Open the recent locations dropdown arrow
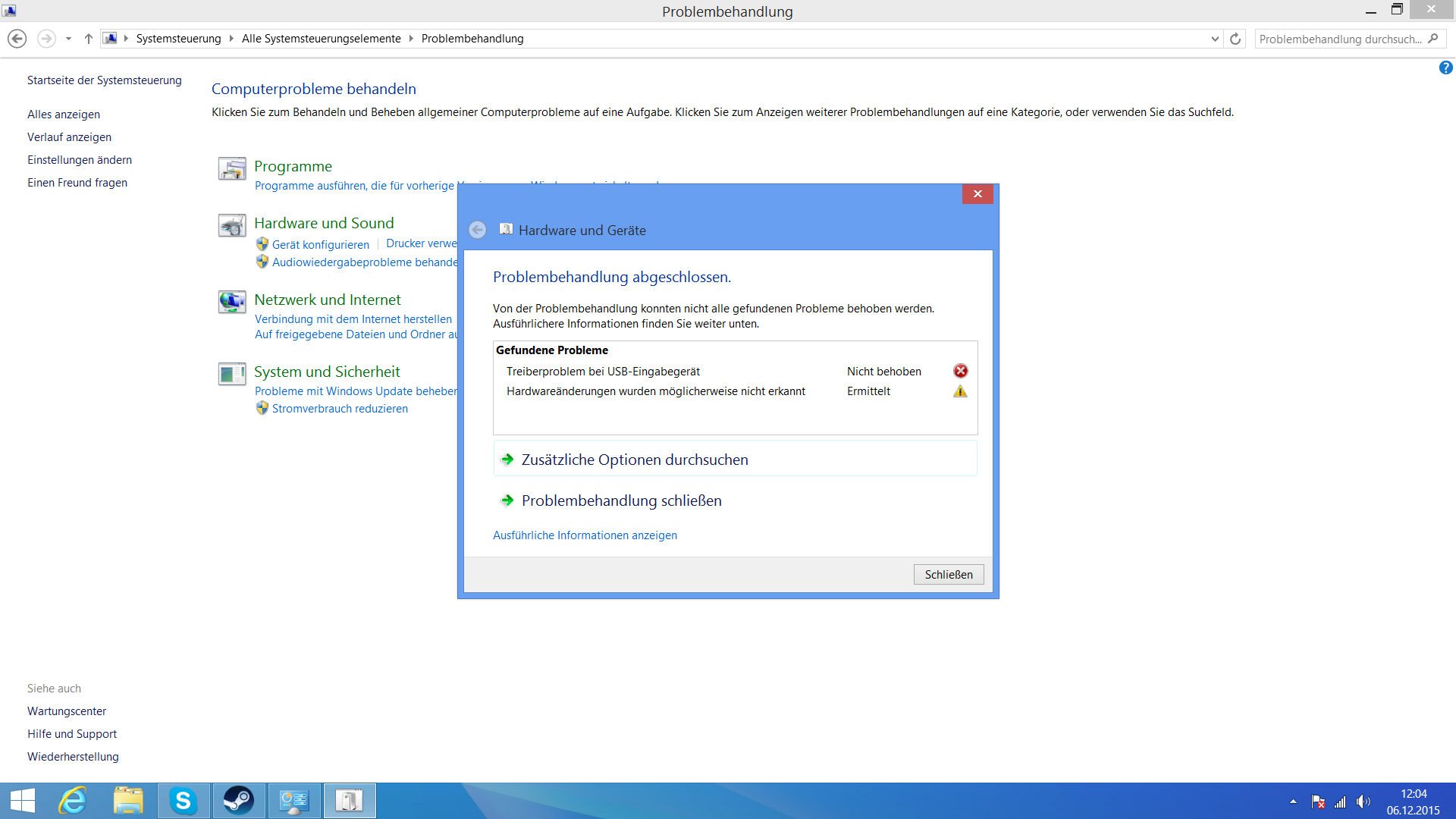Screen dimensions: 1456x819 coord(68,39)
